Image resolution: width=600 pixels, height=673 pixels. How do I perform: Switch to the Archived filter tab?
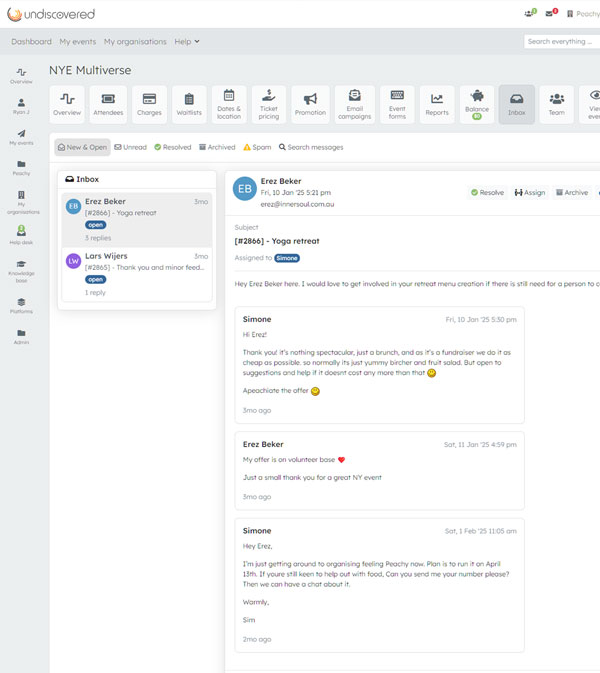pyautogui.click(x=217, y=147)
